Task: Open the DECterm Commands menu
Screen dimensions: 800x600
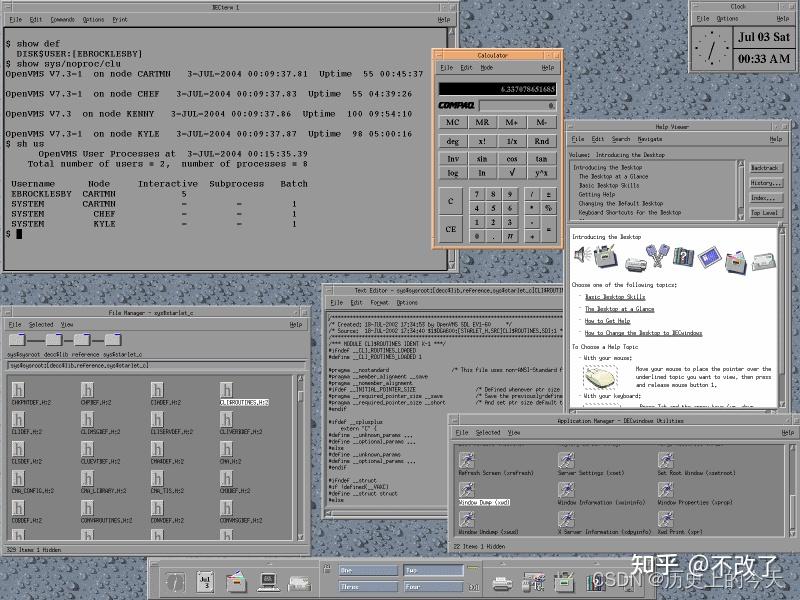Action: pyautogui.click(x=62, y=19)
